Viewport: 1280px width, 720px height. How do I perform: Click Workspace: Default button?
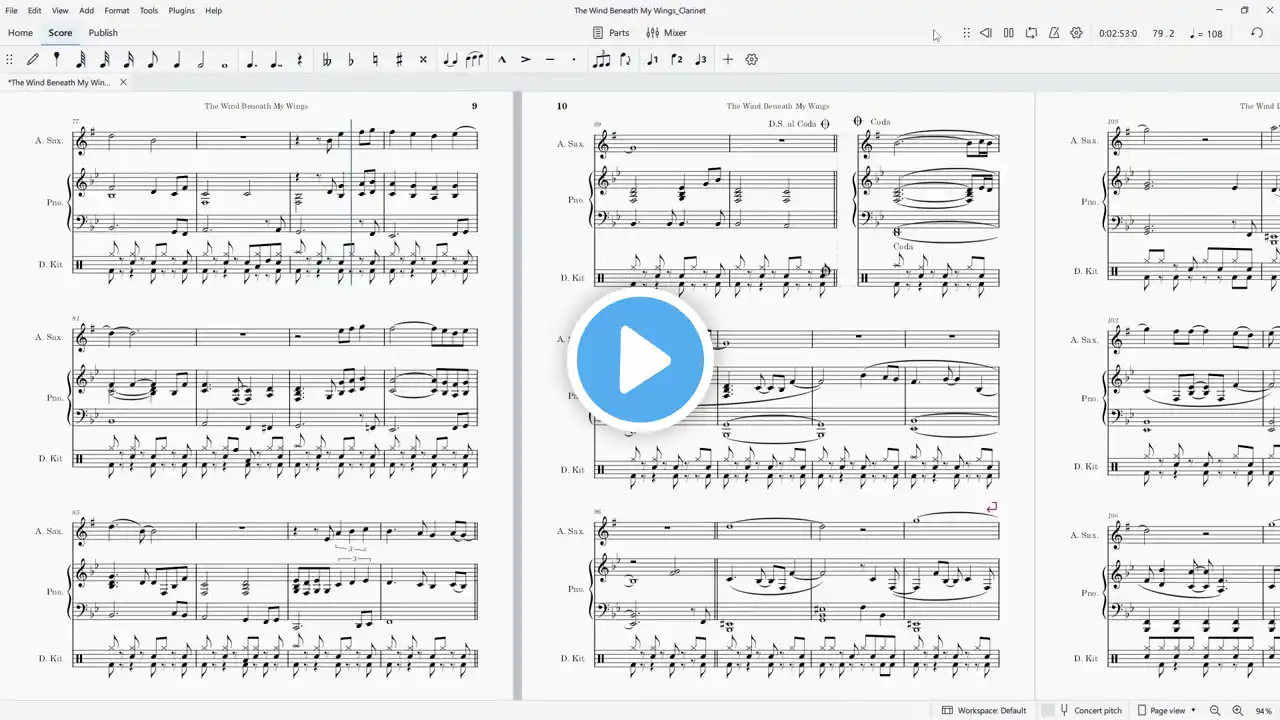(985, 710)
